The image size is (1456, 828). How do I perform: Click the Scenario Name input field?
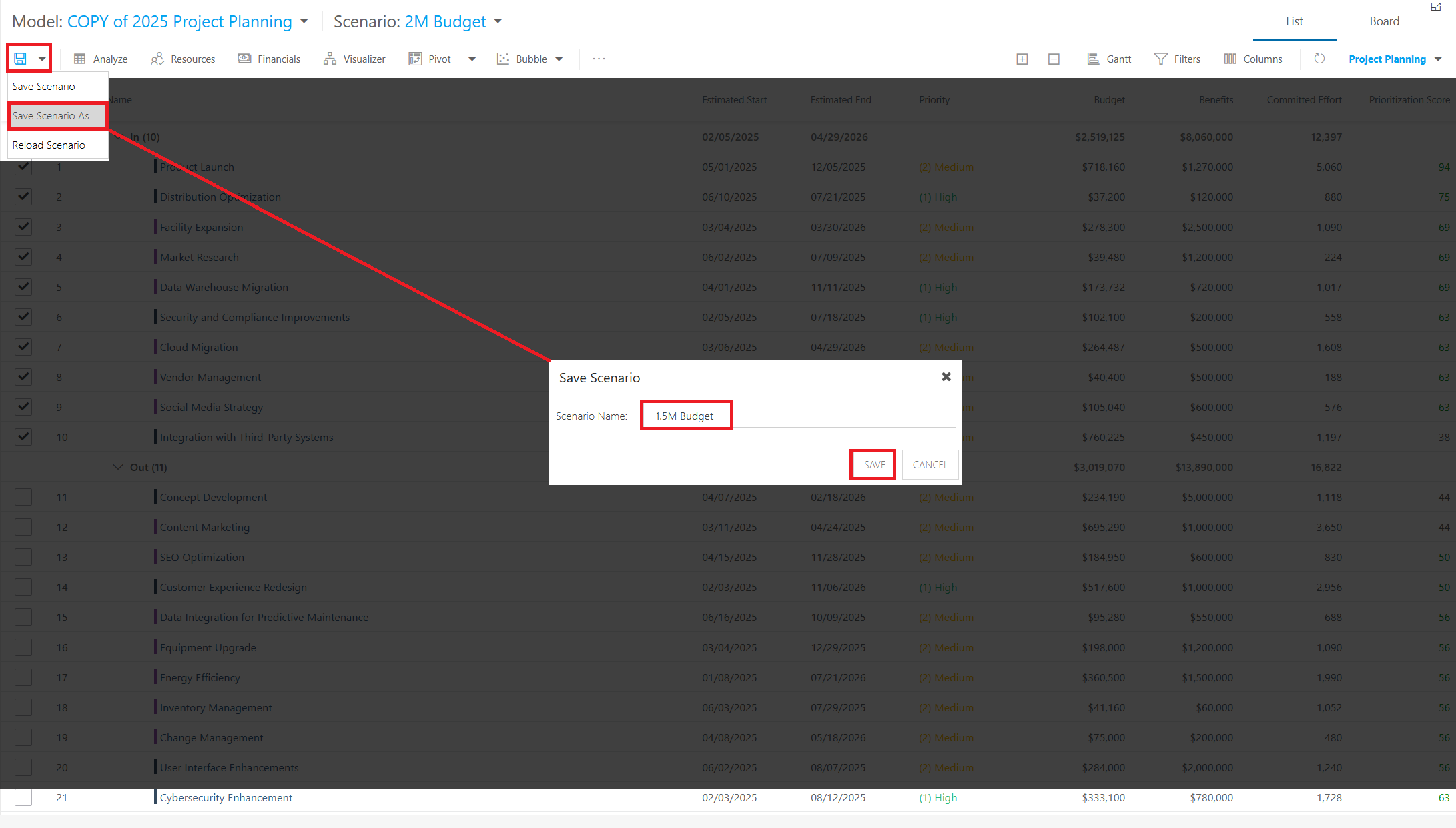click(799, 415)
